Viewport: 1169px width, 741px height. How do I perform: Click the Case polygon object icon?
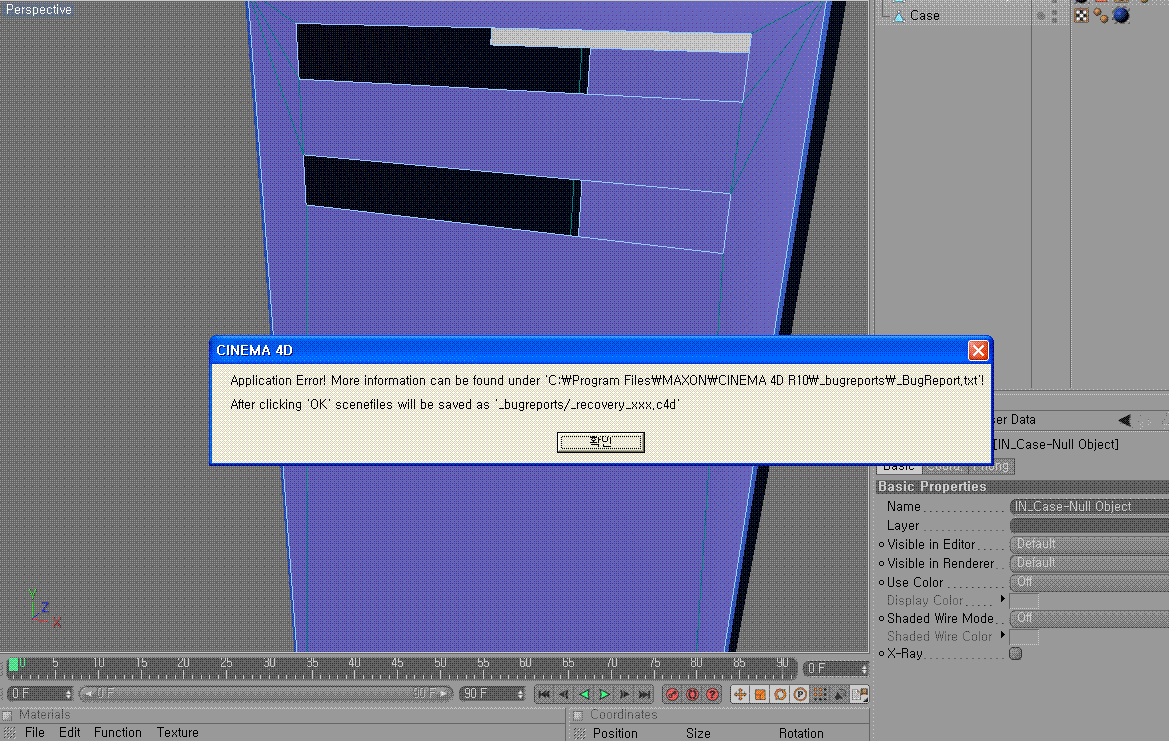click(898, 16)
